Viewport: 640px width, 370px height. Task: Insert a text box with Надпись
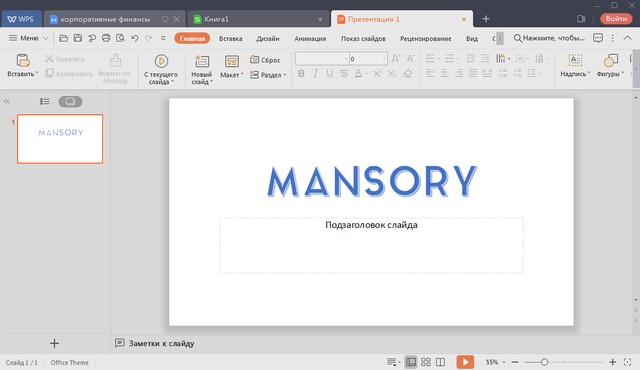tap(575, 65)
